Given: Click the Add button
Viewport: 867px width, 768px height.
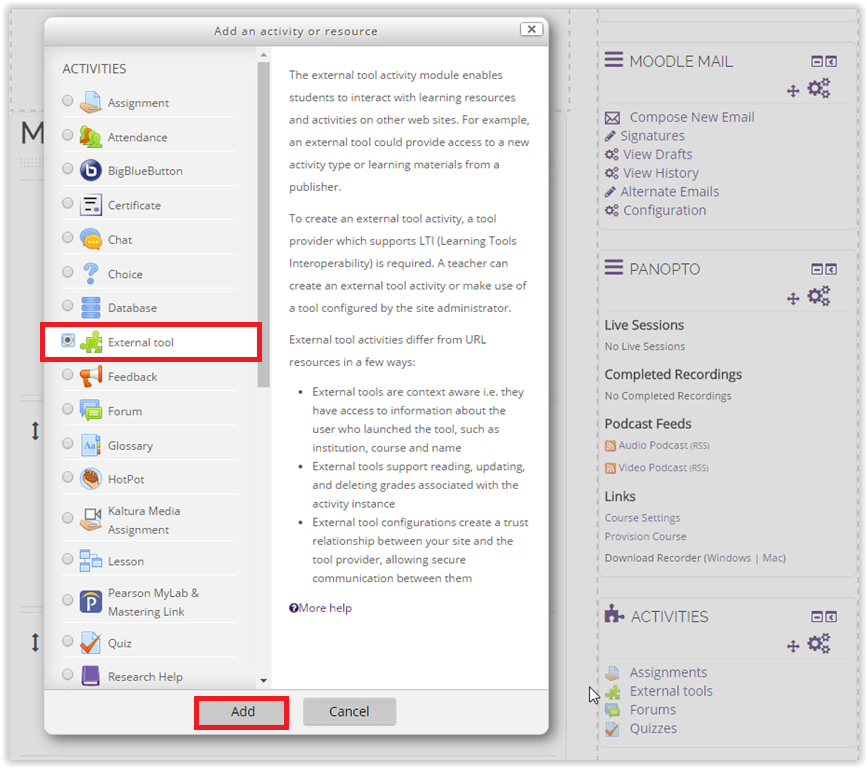Looking at the screenshot, I should (242, 712).
